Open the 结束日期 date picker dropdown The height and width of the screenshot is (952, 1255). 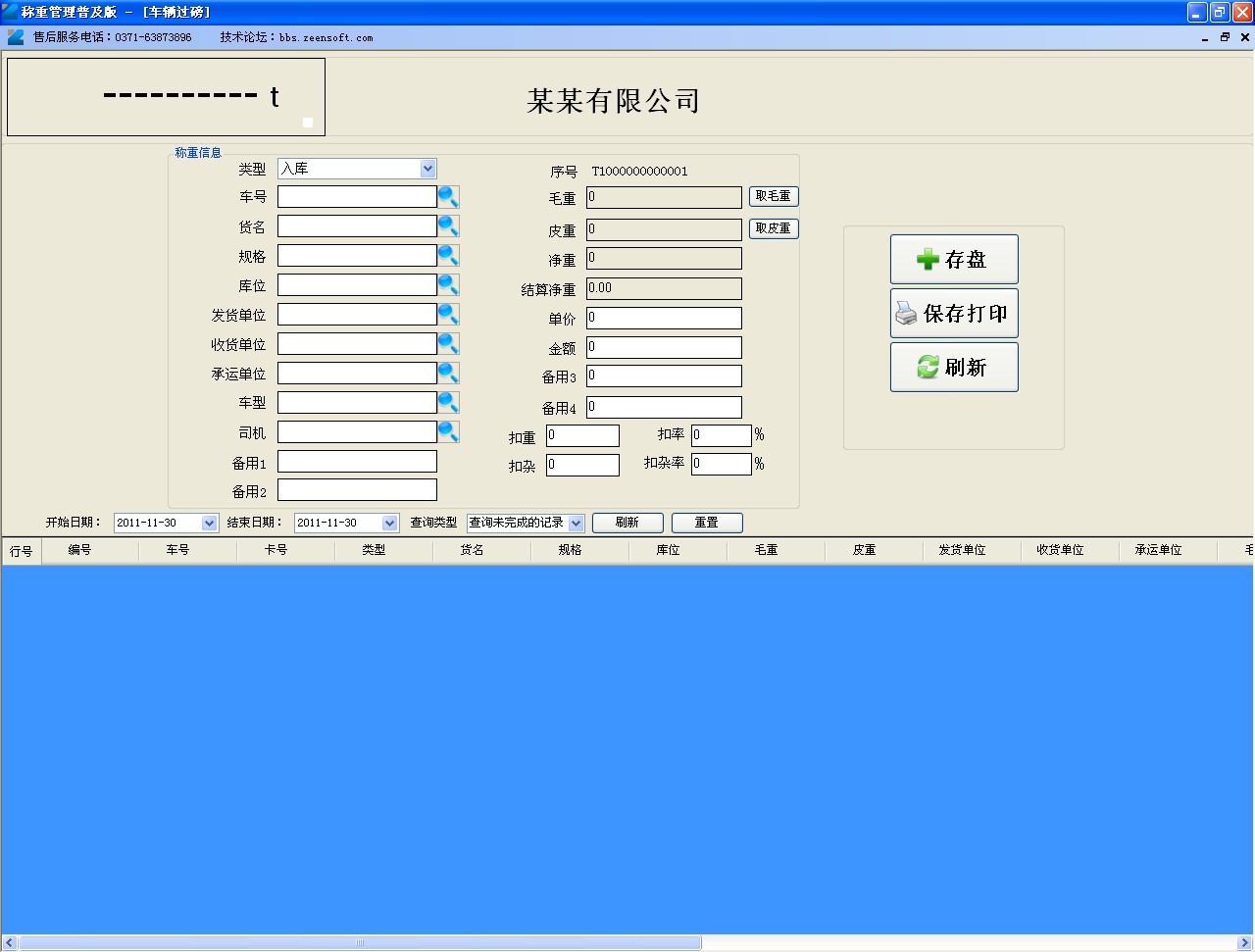click(389, 523)
